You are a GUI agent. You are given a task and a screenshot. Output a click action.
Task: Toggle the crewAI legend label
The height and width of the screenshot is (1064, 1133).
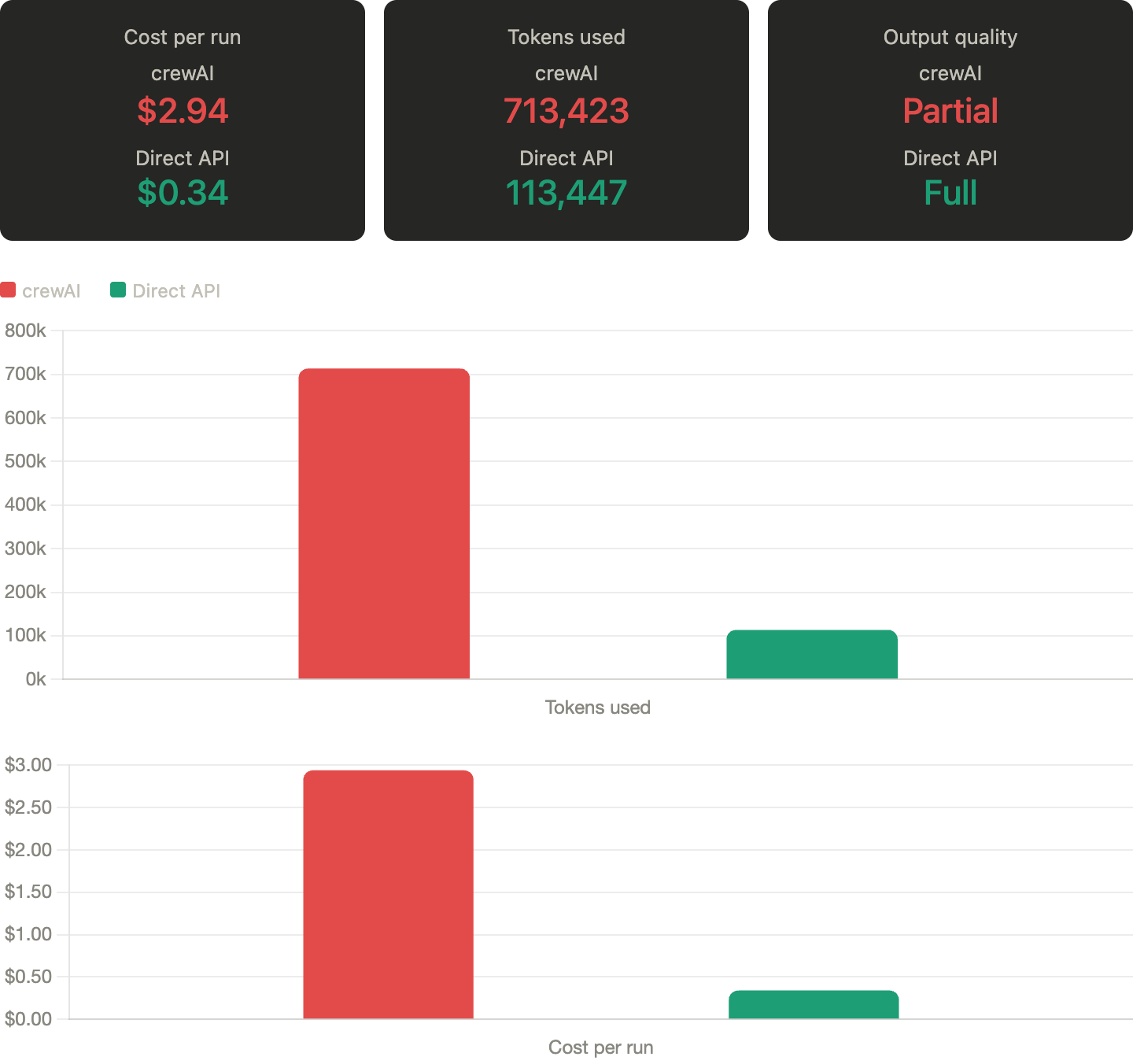(x=51, y=291)
